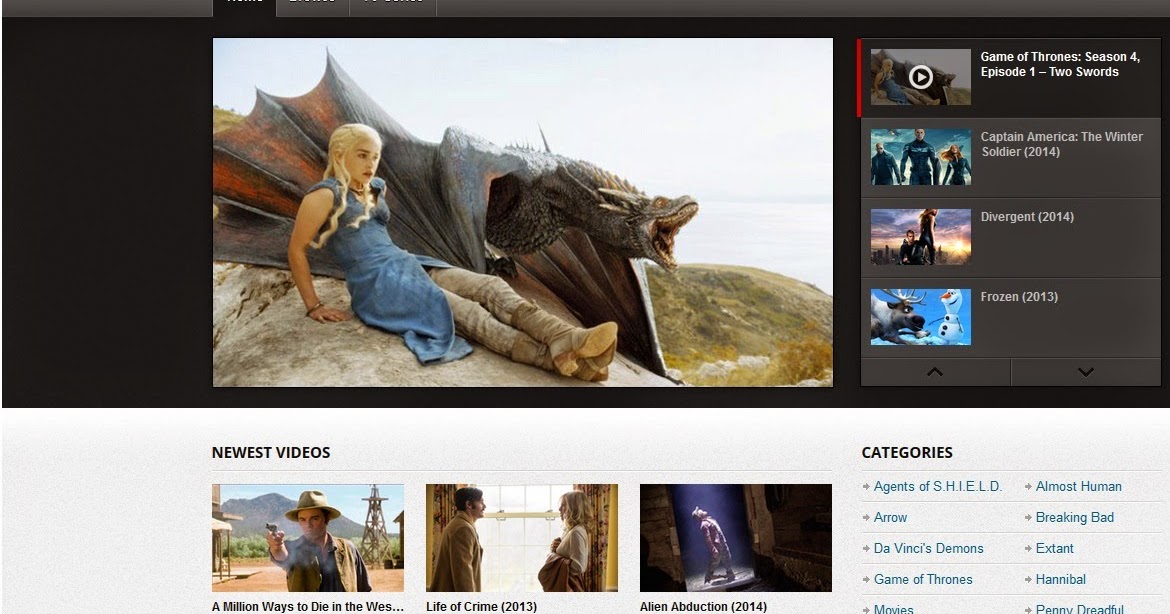The height and width of the screenshot is (614, 1170).
Task: Select the Frozen (2013) playlist thumbnail
Action: 921,317
